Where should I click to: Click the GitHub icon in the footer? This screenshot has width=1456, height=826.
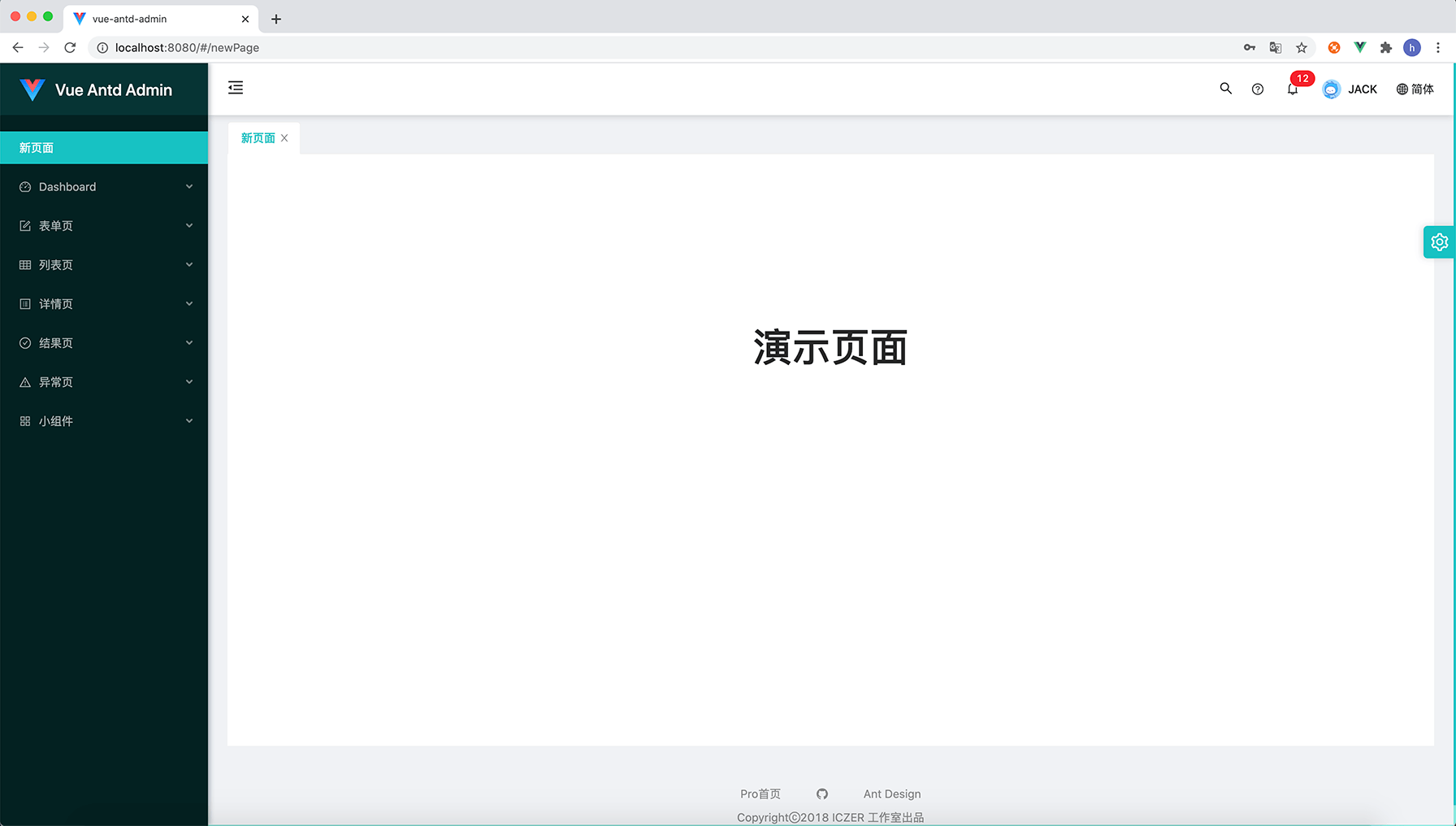(x=821, y=793)
